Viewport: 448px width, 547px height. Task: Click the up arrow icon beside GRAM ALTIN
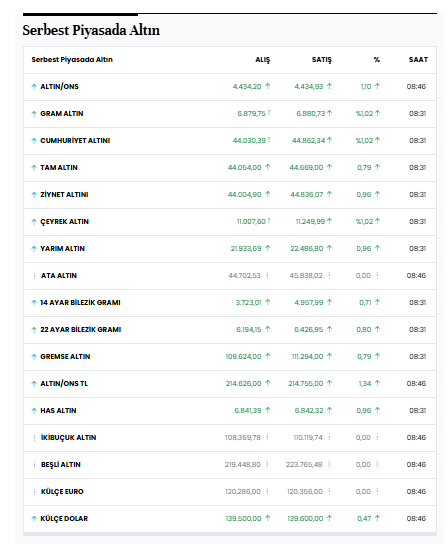coord(34,114)
